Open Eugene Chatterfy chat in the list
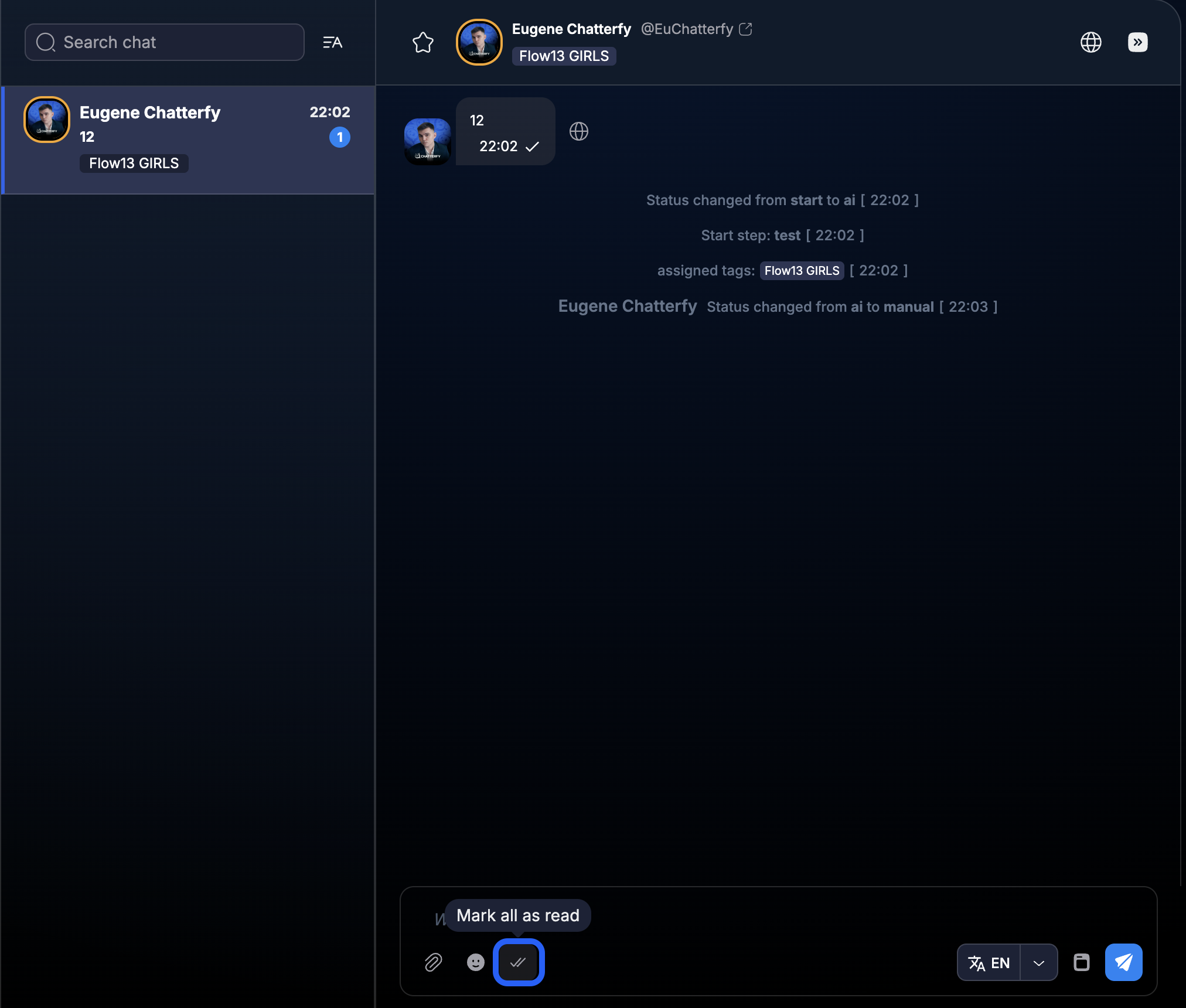 click(x=189, y=139)
